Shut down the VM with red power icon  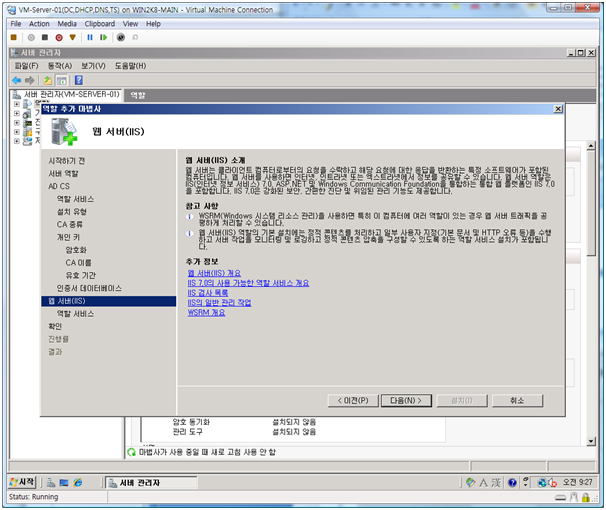click(x=59, y=37)
